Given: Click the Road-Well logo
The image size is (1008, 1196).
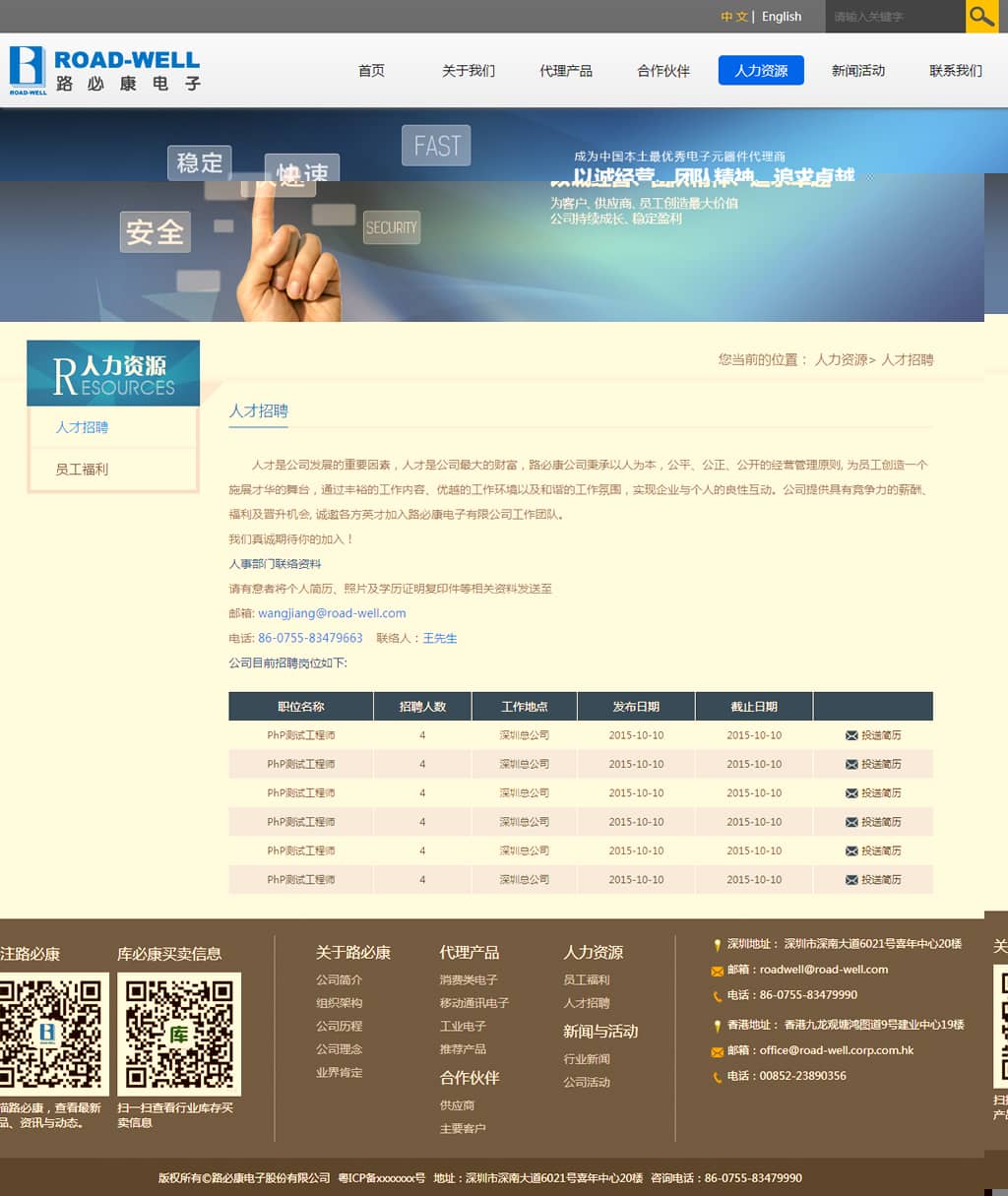Looking at the screenshot, I should [104, 71].
